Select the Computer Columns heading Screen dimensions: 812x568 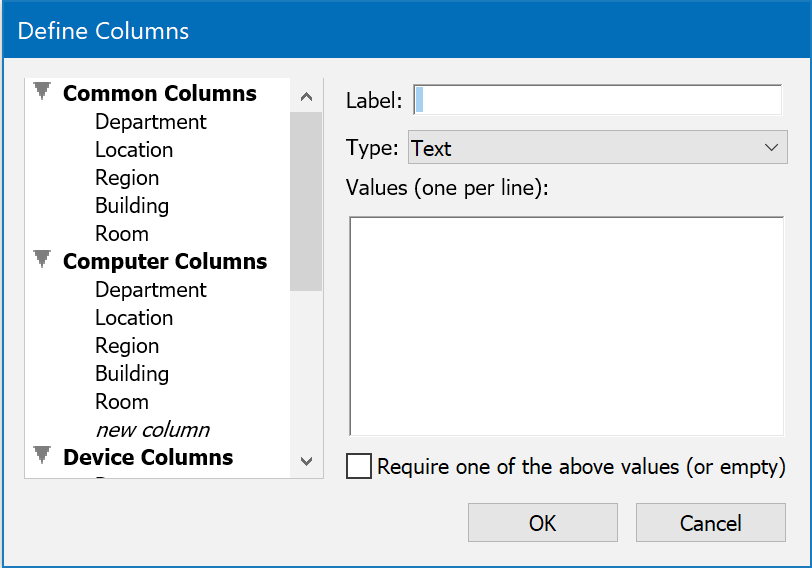[x=165, y=261]
